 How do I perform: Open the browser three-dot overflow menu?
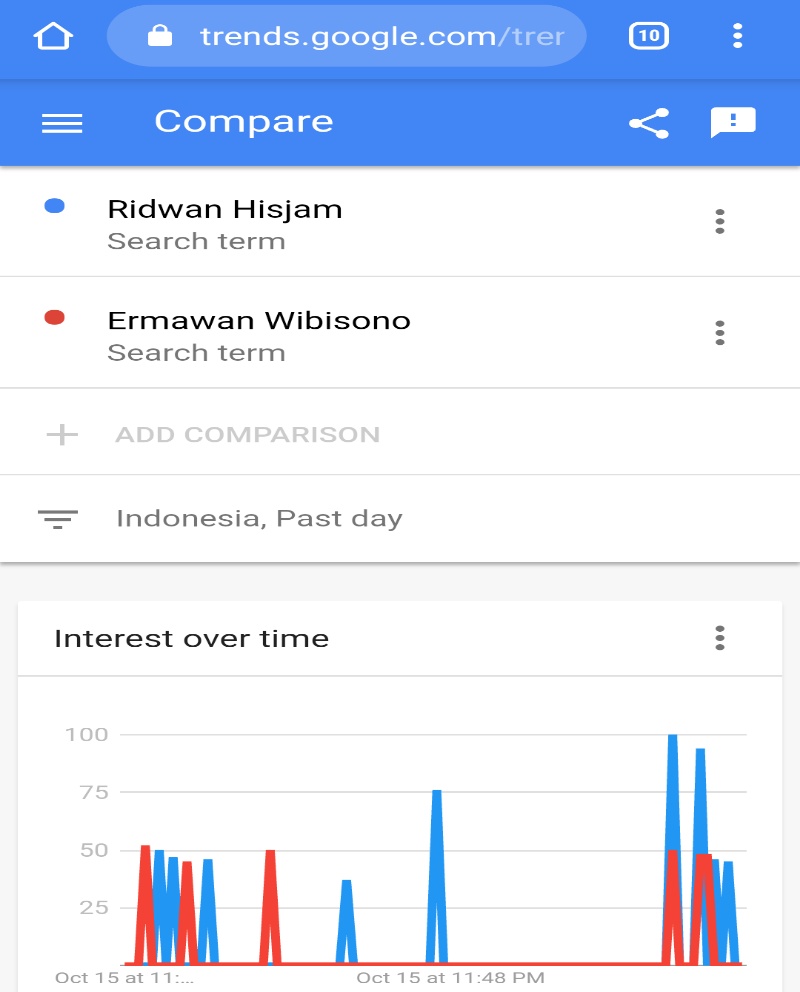tap(738, 37)
